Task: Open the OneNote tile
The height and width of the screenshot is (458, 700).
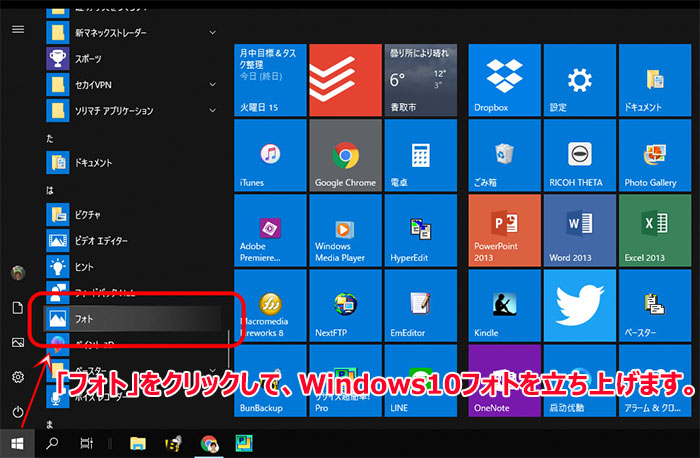Action: (x=504, y=380)
